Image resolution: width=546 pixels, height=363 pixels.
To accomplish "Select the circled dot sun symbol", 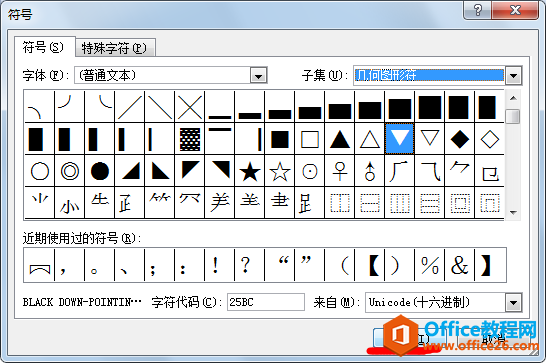I will (x=310, y=171).
